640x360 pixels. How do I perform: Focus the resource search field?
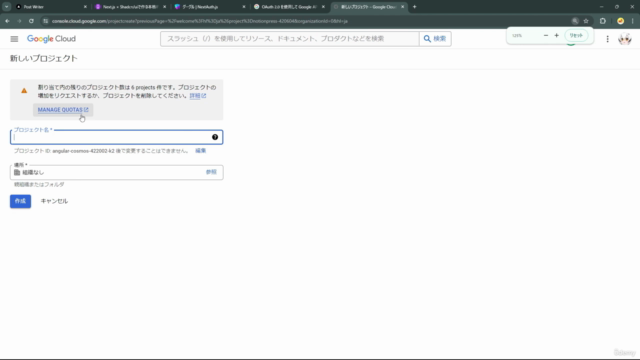tap(290, 39)
